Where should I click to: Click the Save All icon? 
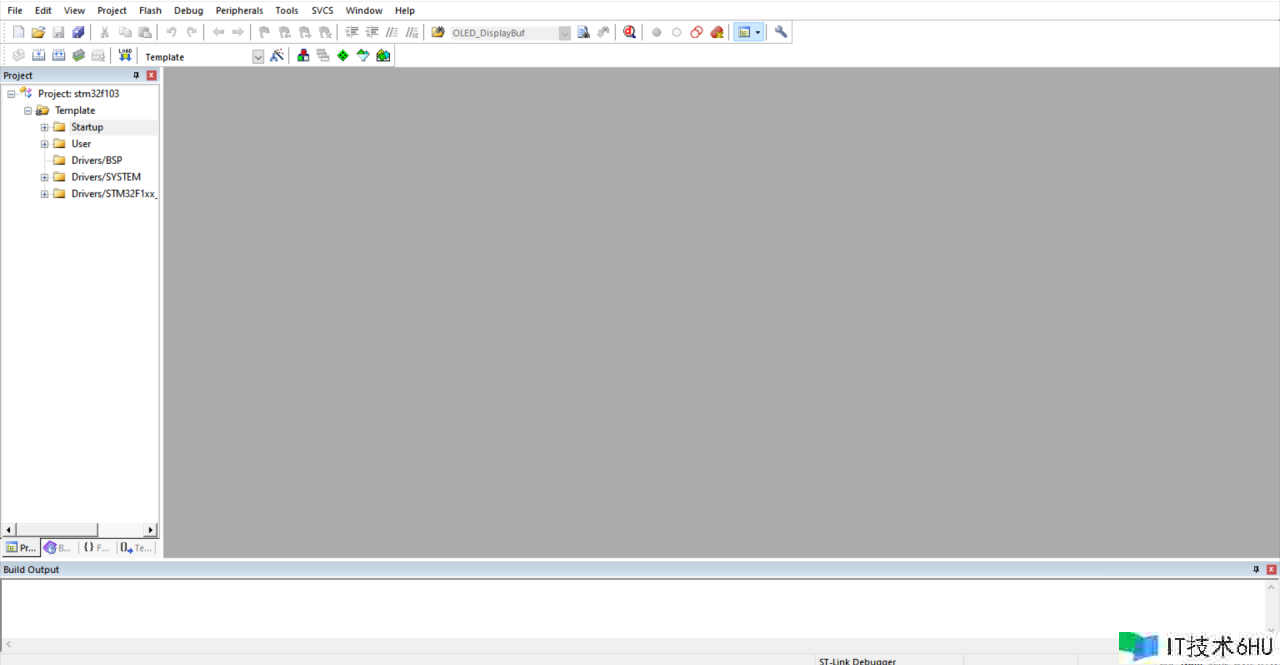pyautogui.click(x=78, y=32)
